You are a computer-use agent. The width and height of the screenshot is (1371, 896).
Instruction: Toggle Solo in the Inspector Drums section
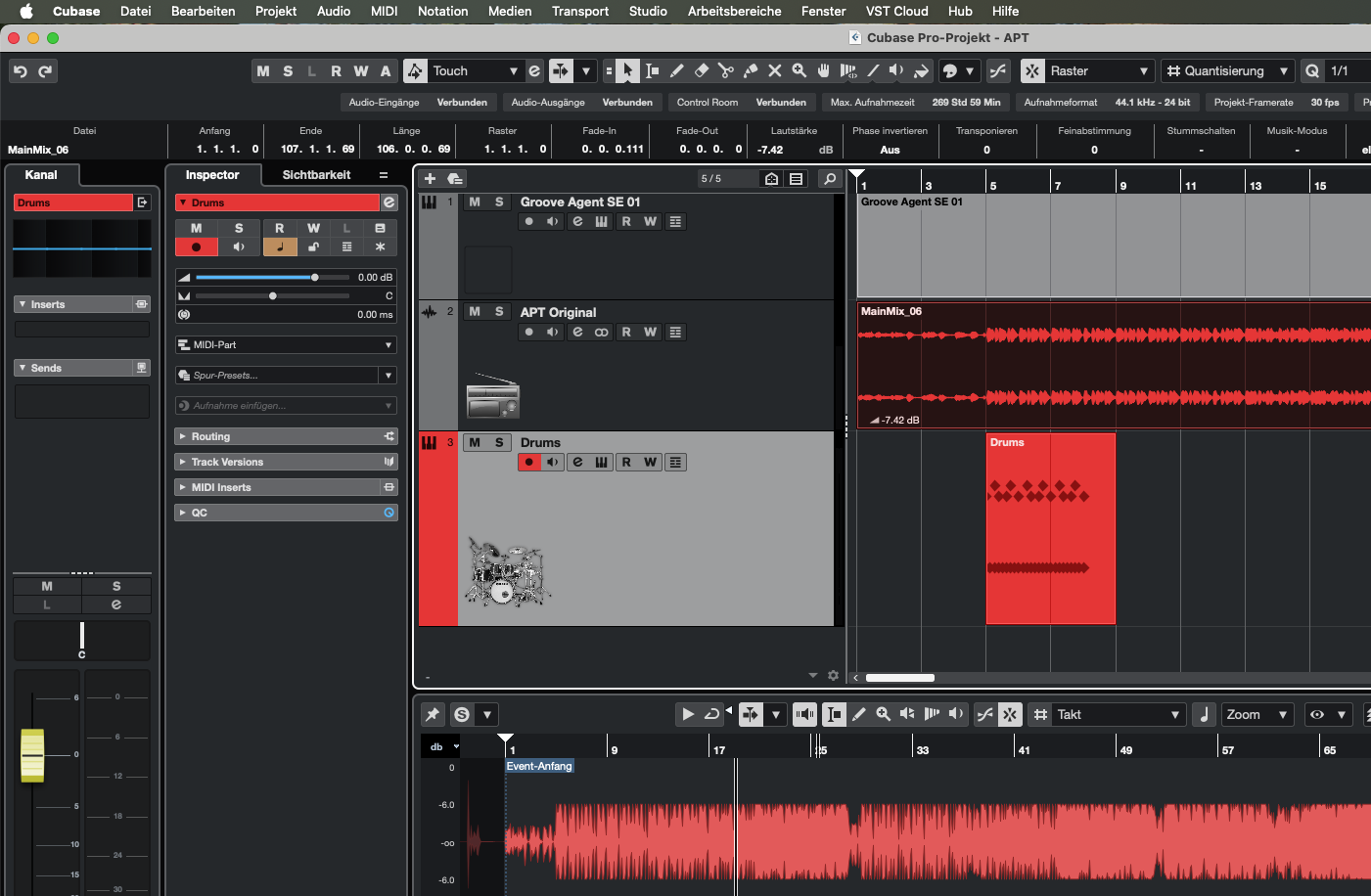pos(239,228)
